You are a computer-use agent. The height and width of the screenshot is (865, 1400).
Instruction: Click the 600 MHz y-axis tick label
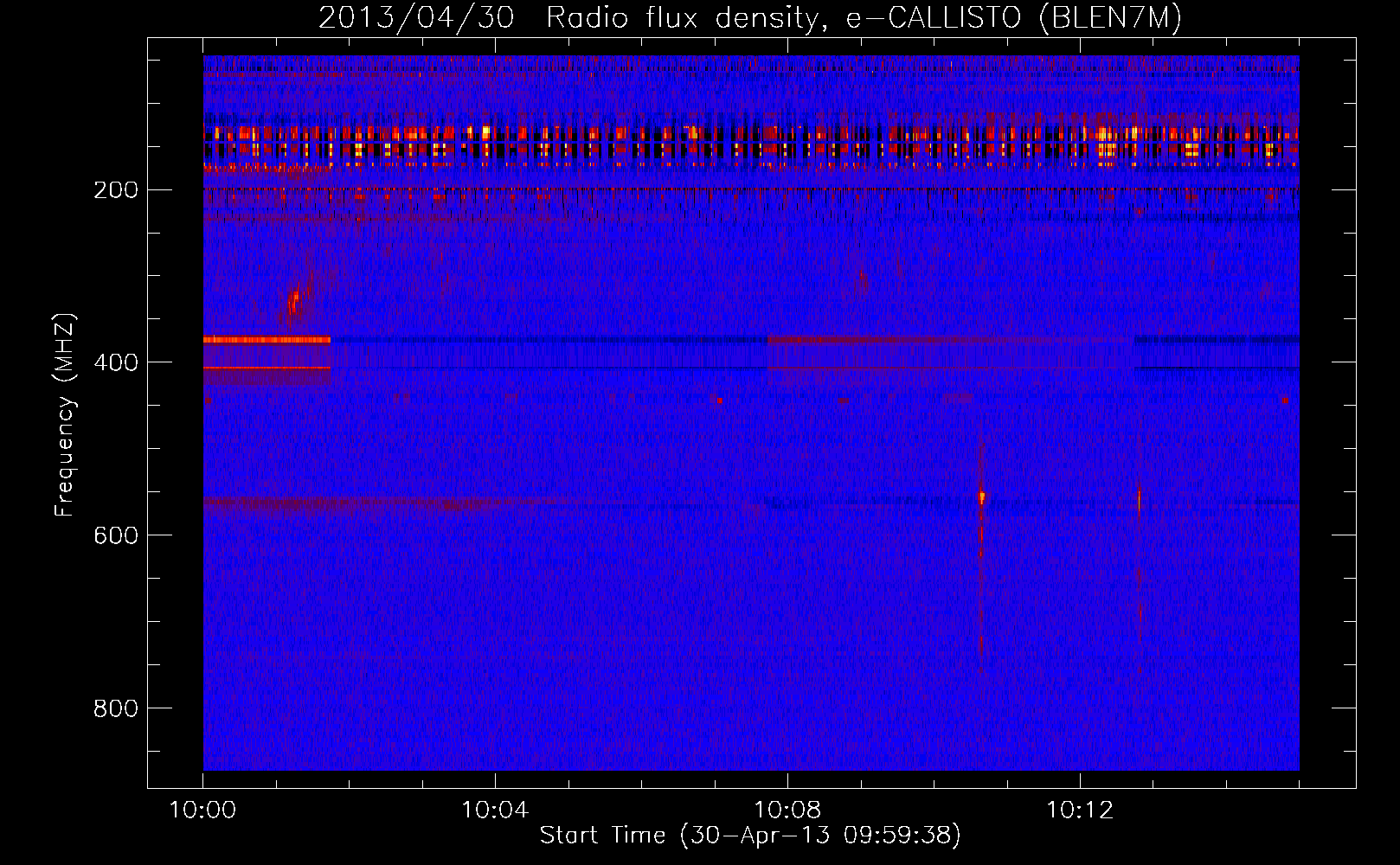point(115,535)
